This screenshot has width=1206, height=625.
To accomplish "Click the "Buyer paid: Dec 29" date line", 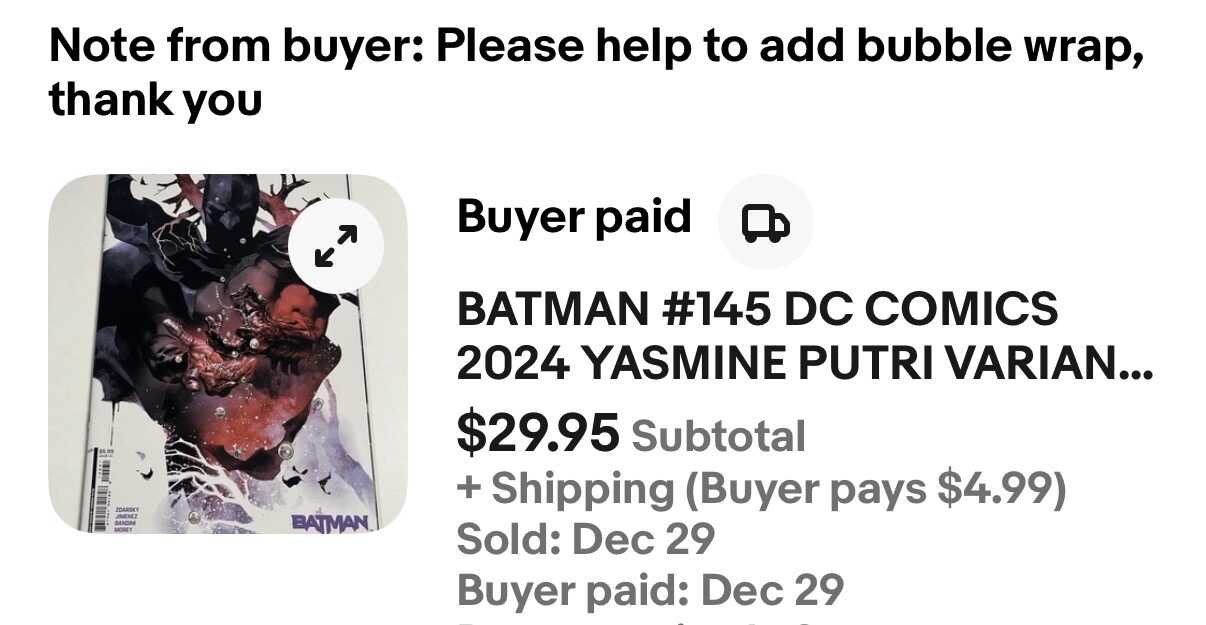I will click(x=650, y=590).
